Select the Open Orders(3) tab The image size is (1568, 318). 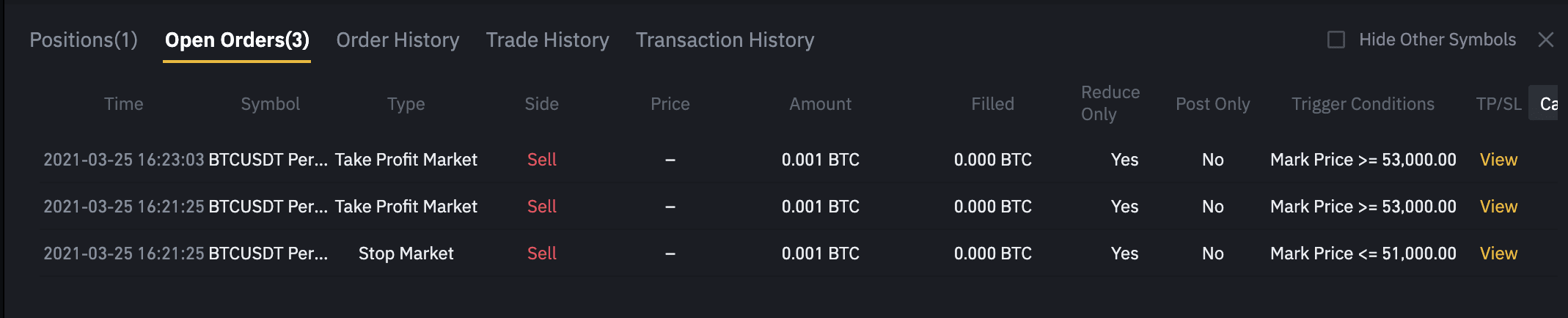(x=237, y=40)
